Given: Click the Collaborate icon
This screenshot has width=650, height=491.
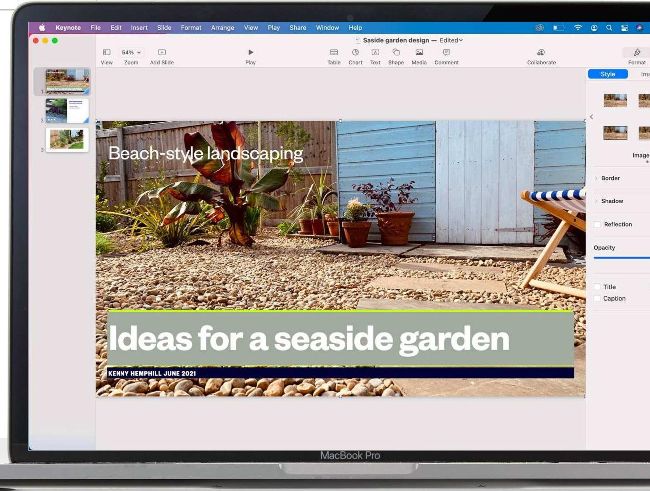Looking at the screenshot, I should (541, 52).
